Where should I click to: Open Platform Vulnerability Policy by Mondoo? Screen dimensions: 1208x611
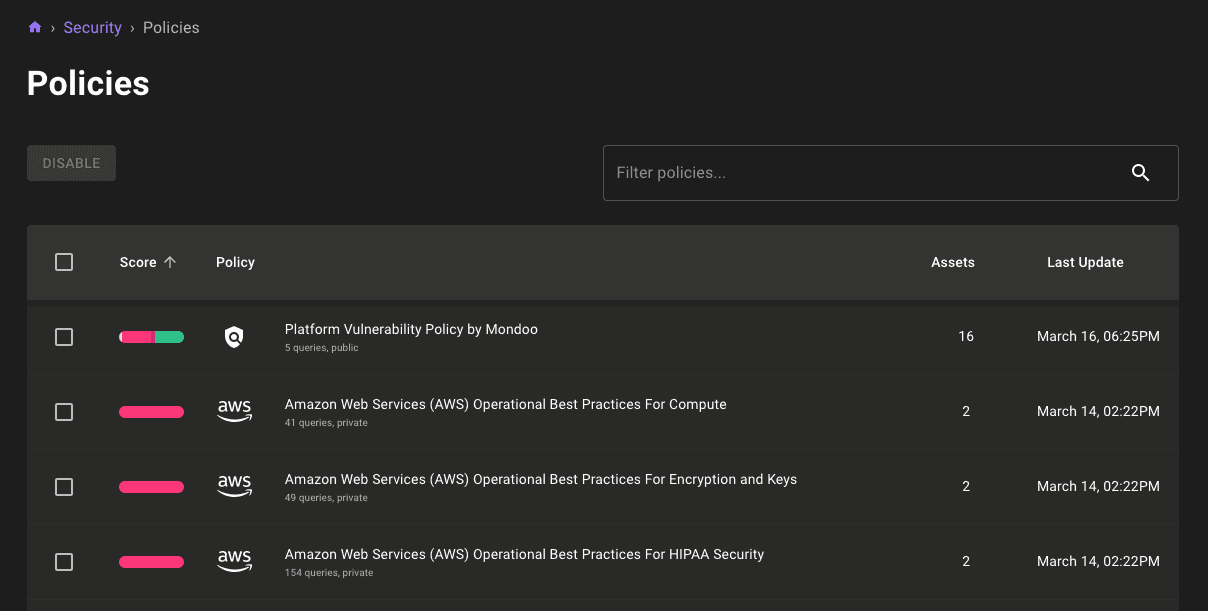point(411,329)
